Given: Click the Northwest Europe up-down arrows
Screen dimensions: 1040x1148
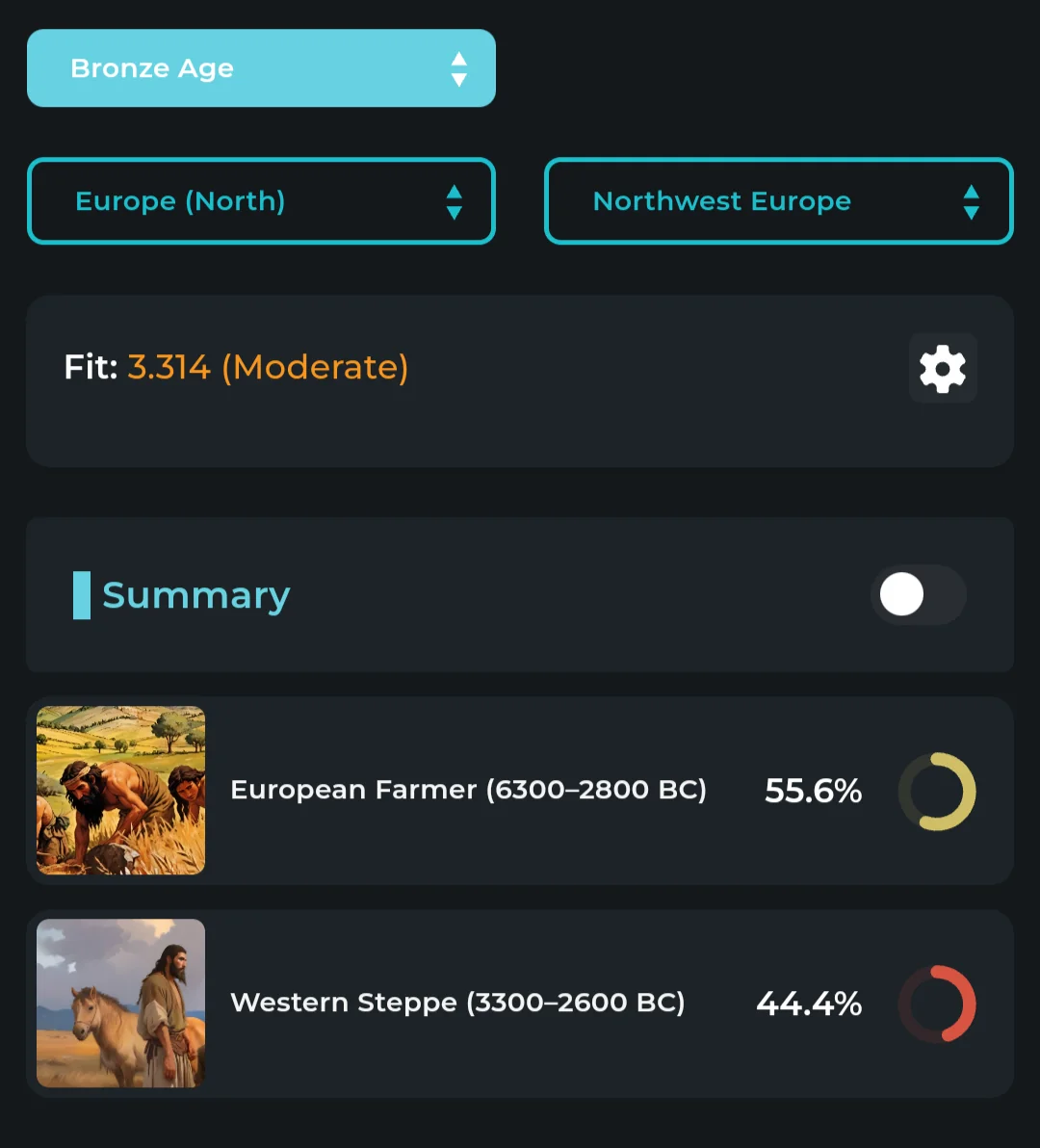Looking at the screenshot, I should 972,202.
